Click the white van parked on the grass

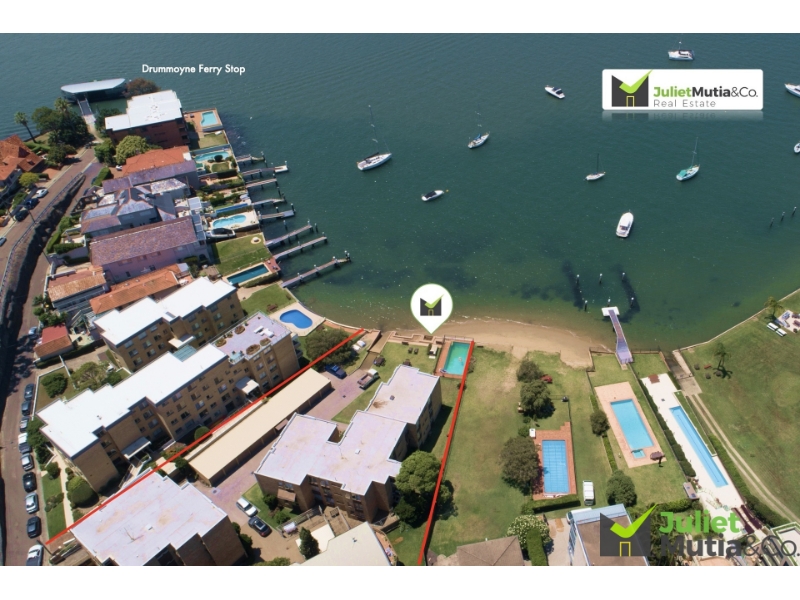click(x=588, y=492)
